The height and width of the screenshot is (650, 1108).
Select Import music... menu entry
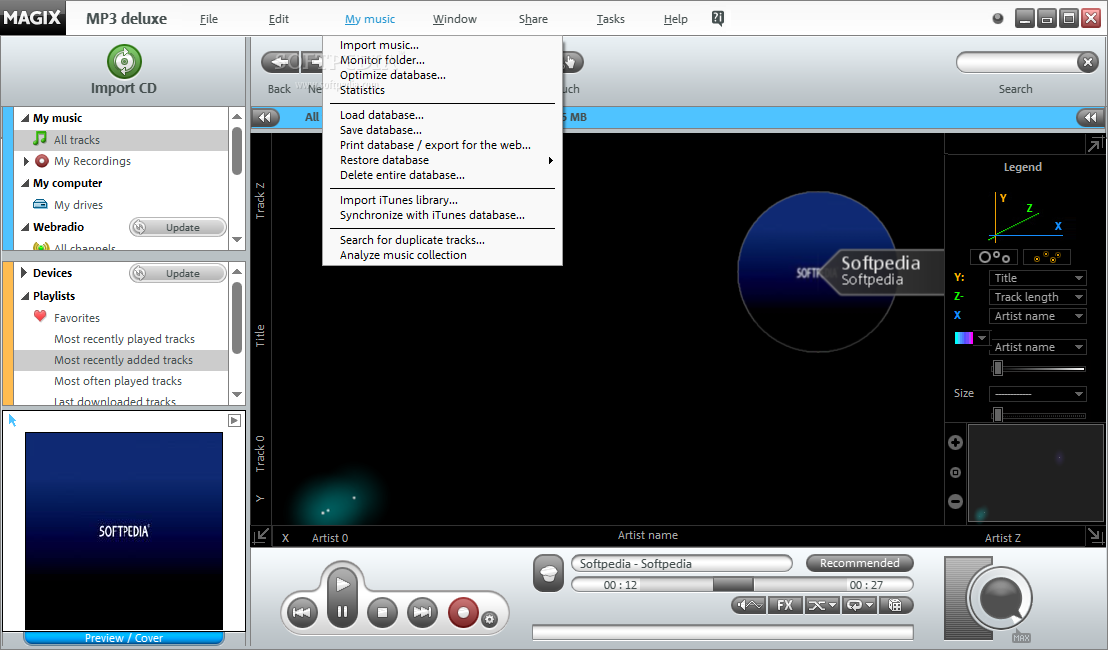coord(379,45)
